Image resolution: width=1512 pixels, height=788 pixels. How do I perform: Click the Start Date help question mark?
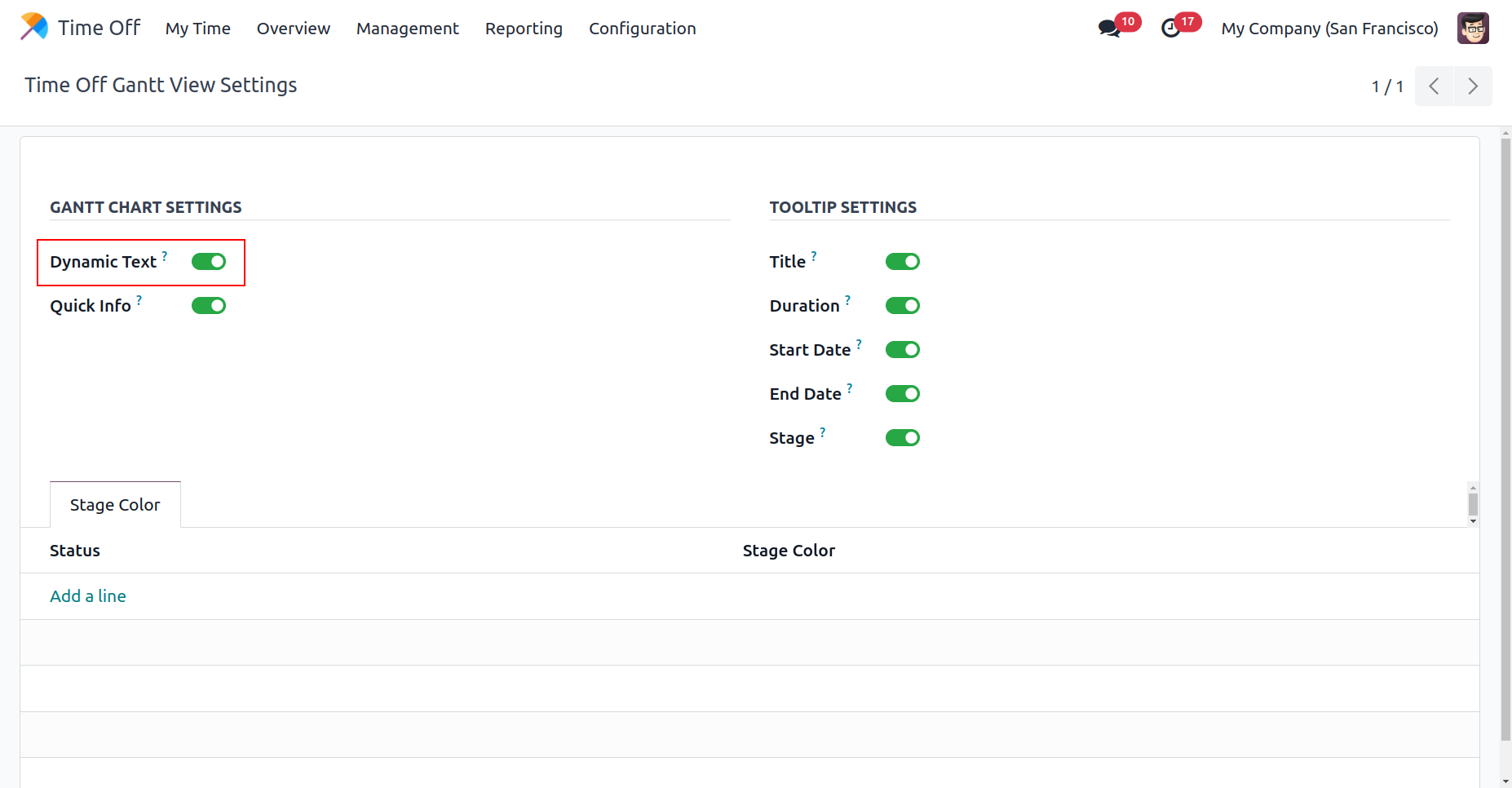859,344
